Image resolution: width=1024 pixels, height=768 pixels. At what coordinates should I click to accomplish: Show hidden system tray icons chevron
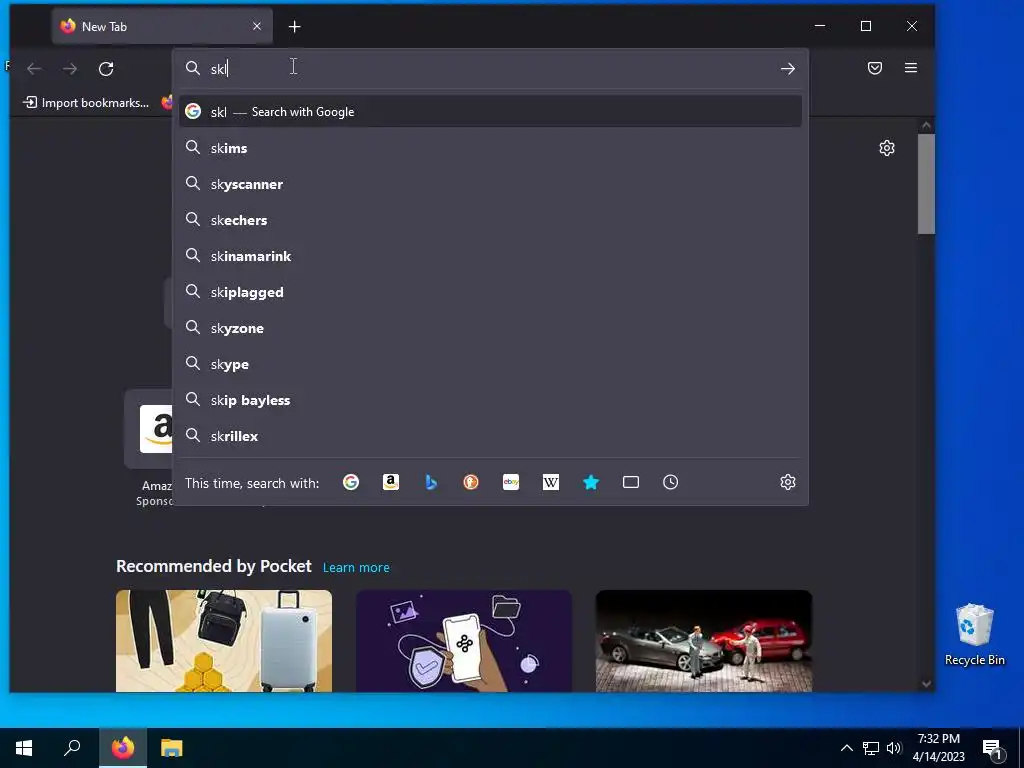click(846, 748)
